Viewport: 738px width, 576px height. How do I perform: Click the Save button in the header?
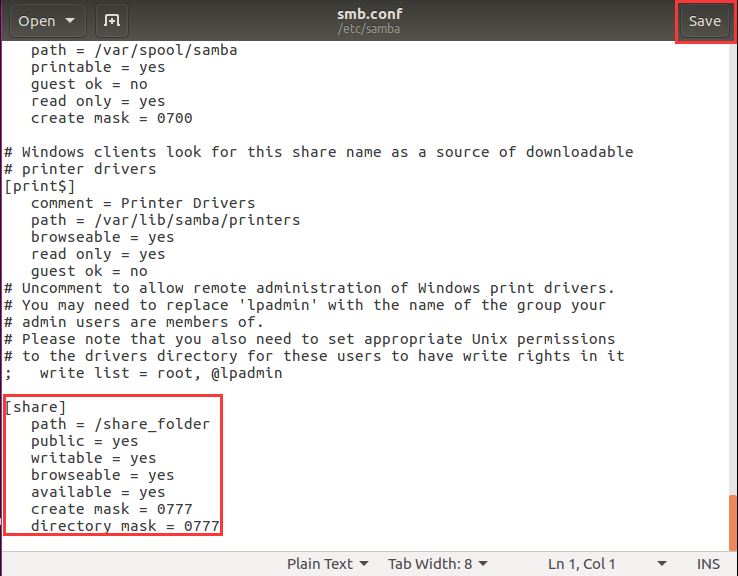(x=705, y=21)
